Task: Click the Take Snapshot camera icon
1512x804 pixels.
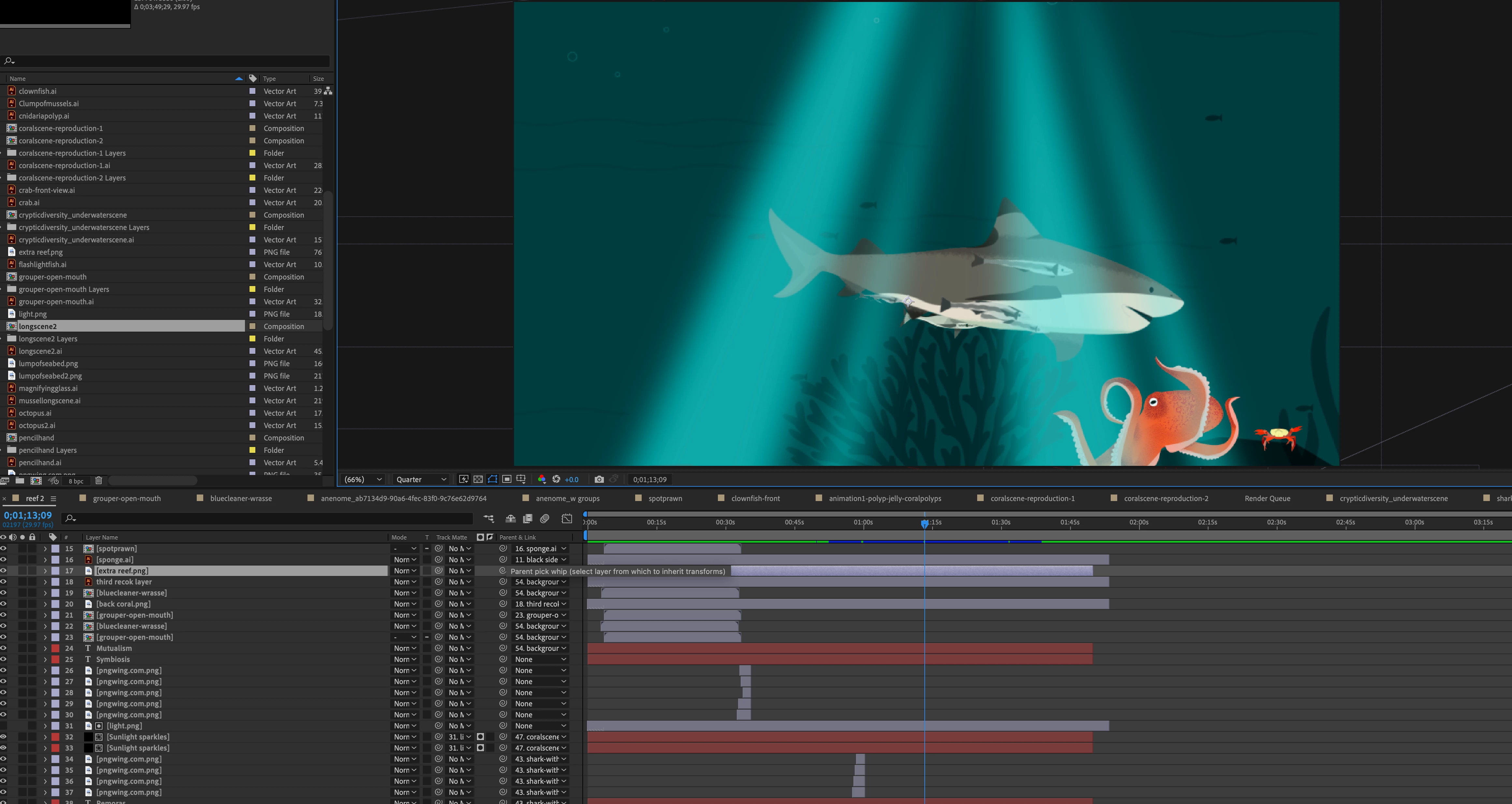Action: (x=599, y=480)
